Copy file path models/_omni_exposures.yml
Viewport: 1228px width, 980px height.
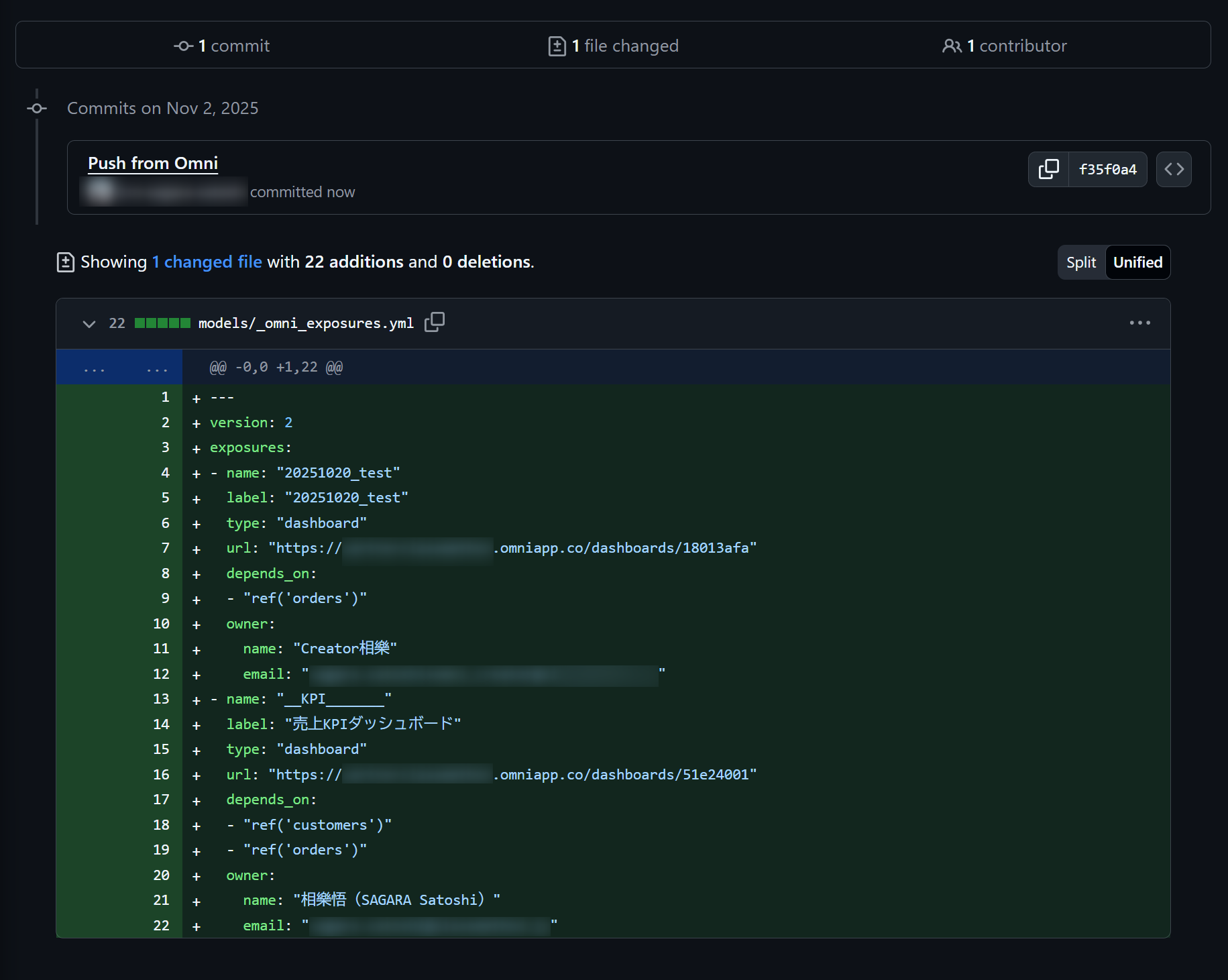click(435, 322)
